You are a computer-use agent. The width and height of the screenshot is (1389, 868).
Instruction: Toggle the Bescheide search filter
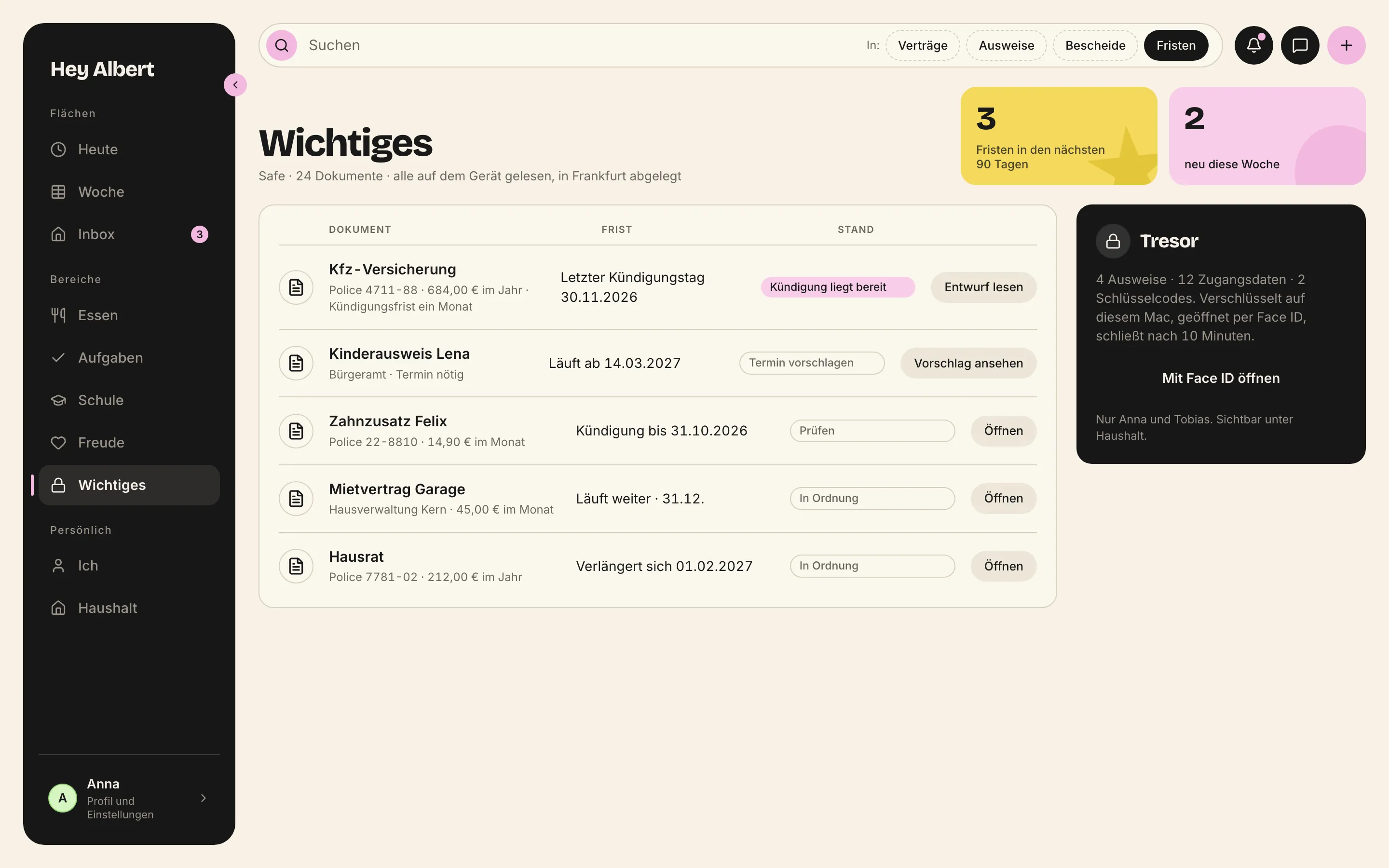(1095, 45)
